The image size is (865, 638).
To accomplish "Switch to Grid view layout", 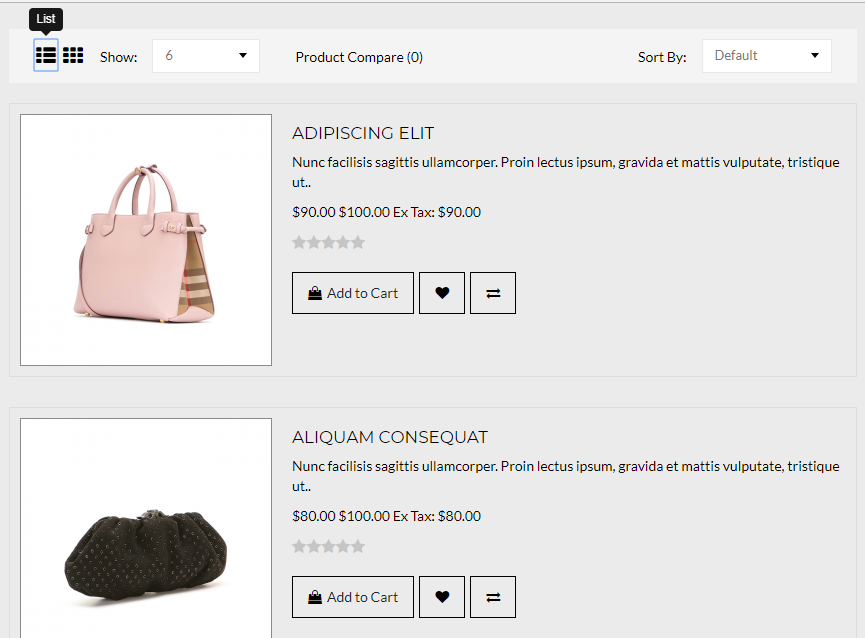I will point(73,55).
